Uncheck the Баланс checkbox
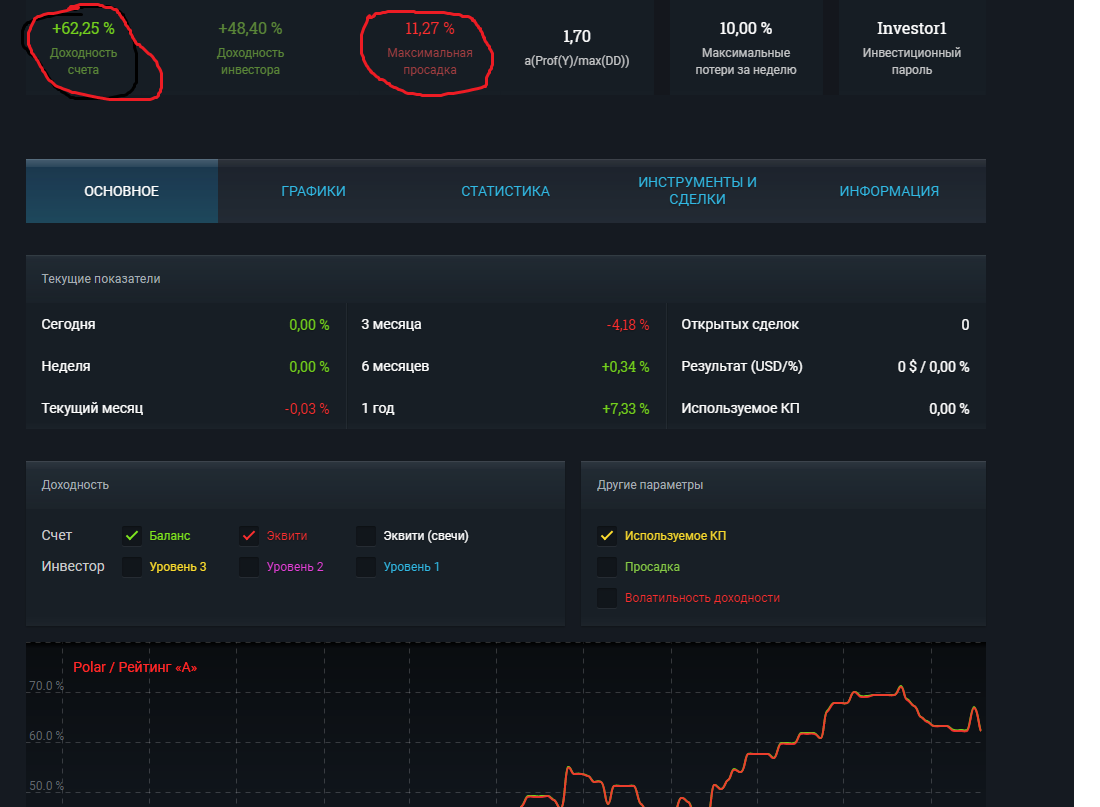The height and width of the screenshot is (807, 1100). pyautogui.click(x=132, y=536)
